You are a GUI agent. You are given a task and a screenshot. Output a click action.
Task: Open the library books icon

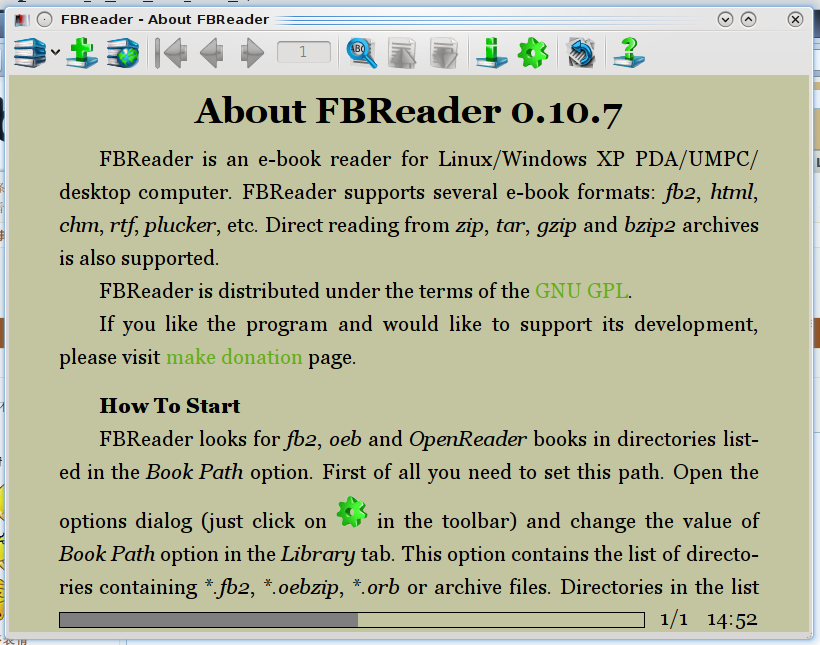[30, 53]
